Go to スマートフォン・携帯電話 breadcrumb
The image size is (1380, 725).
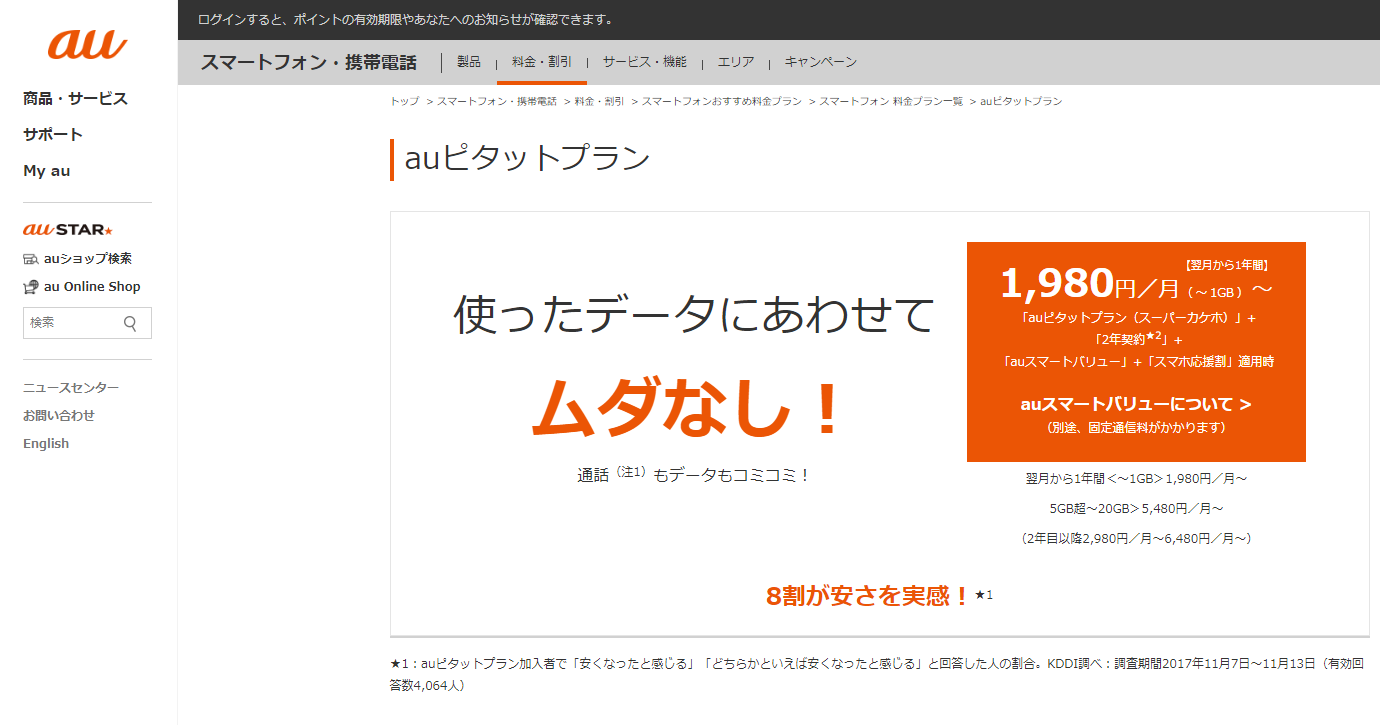(x=497, y=102)
